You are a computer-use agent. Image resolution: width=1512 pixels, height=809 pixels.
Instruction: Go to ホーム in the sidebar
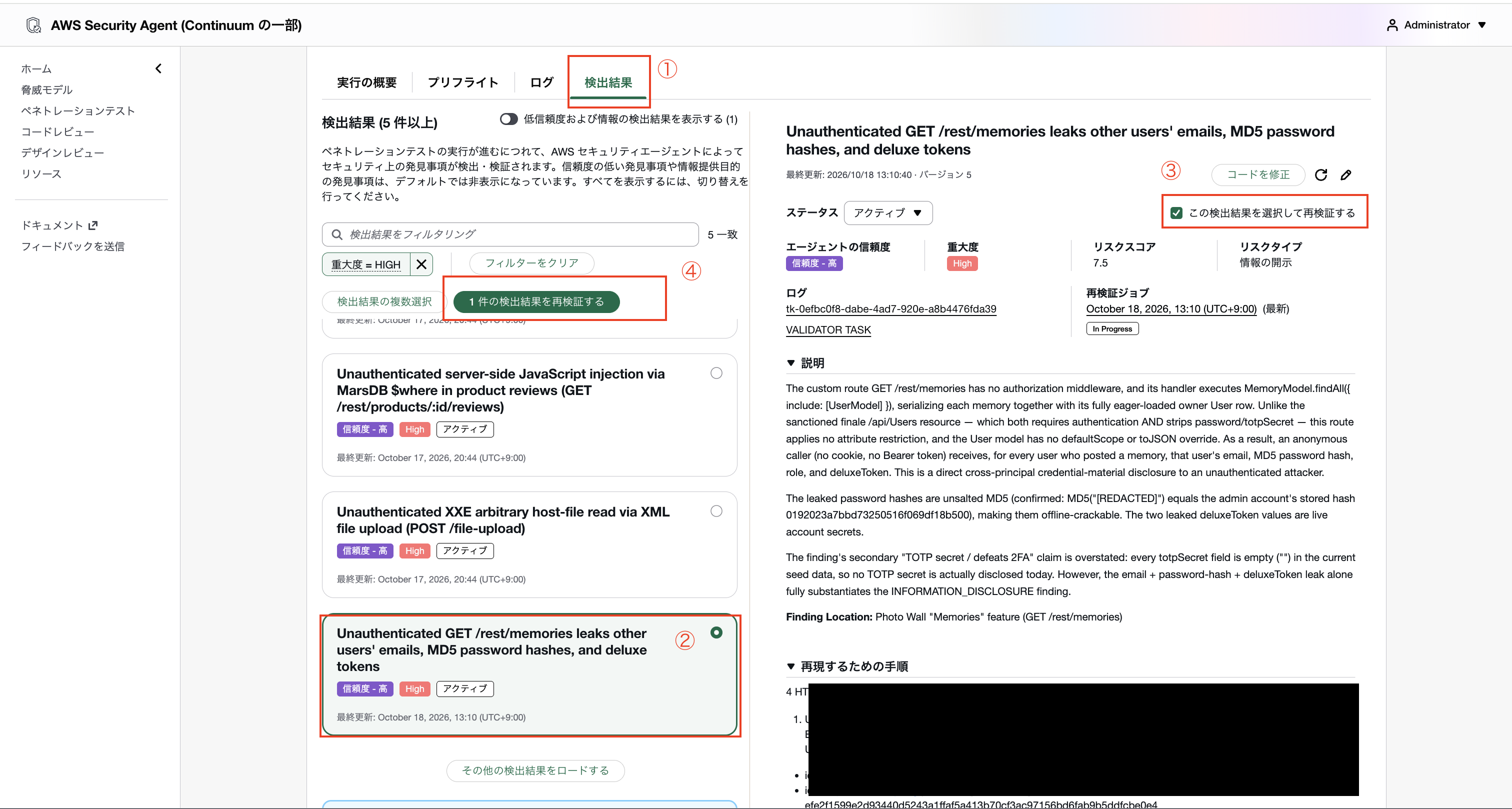point(36,68)
